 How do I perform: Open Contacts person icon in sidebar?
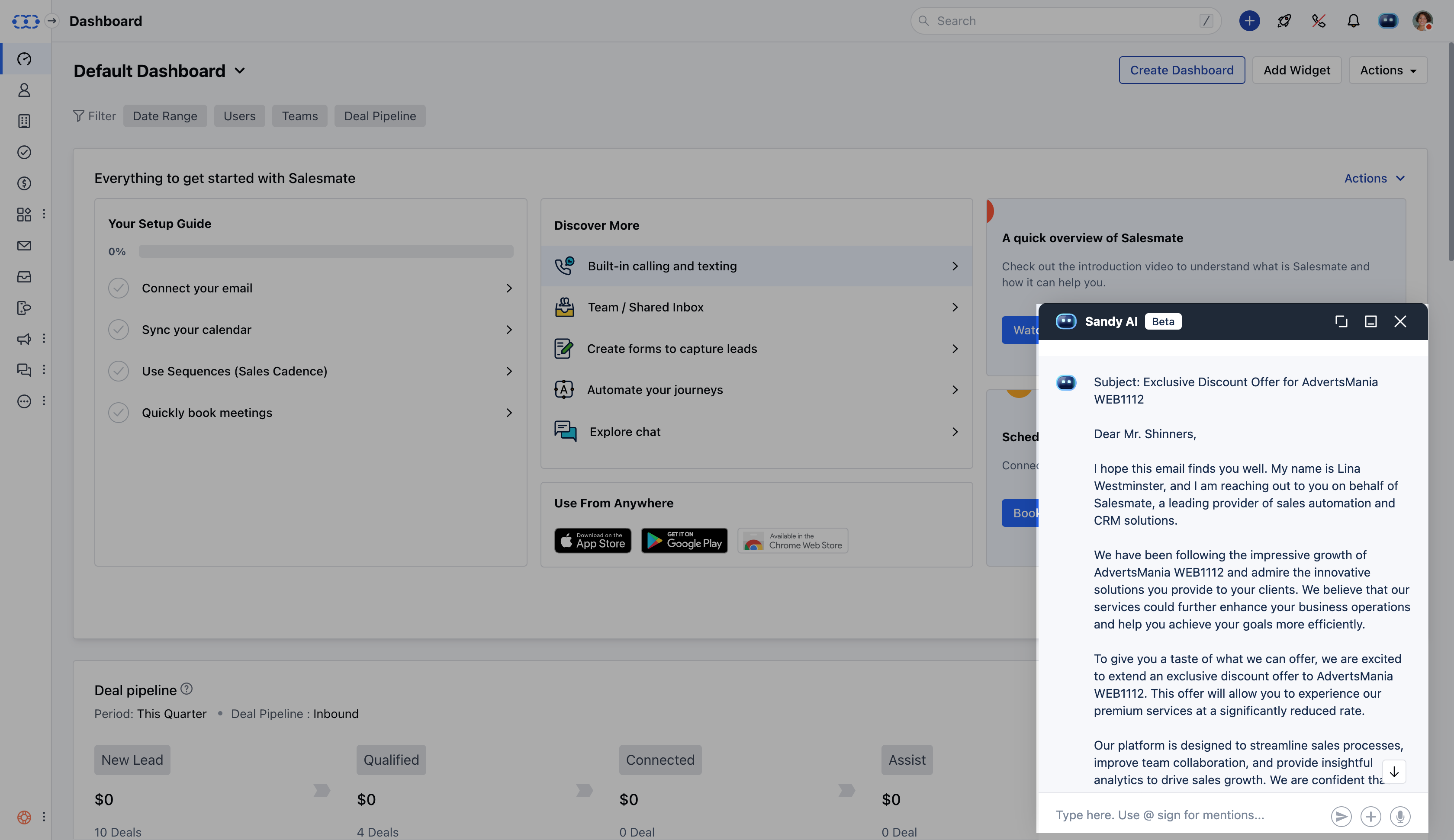click(x=24, y=90)
